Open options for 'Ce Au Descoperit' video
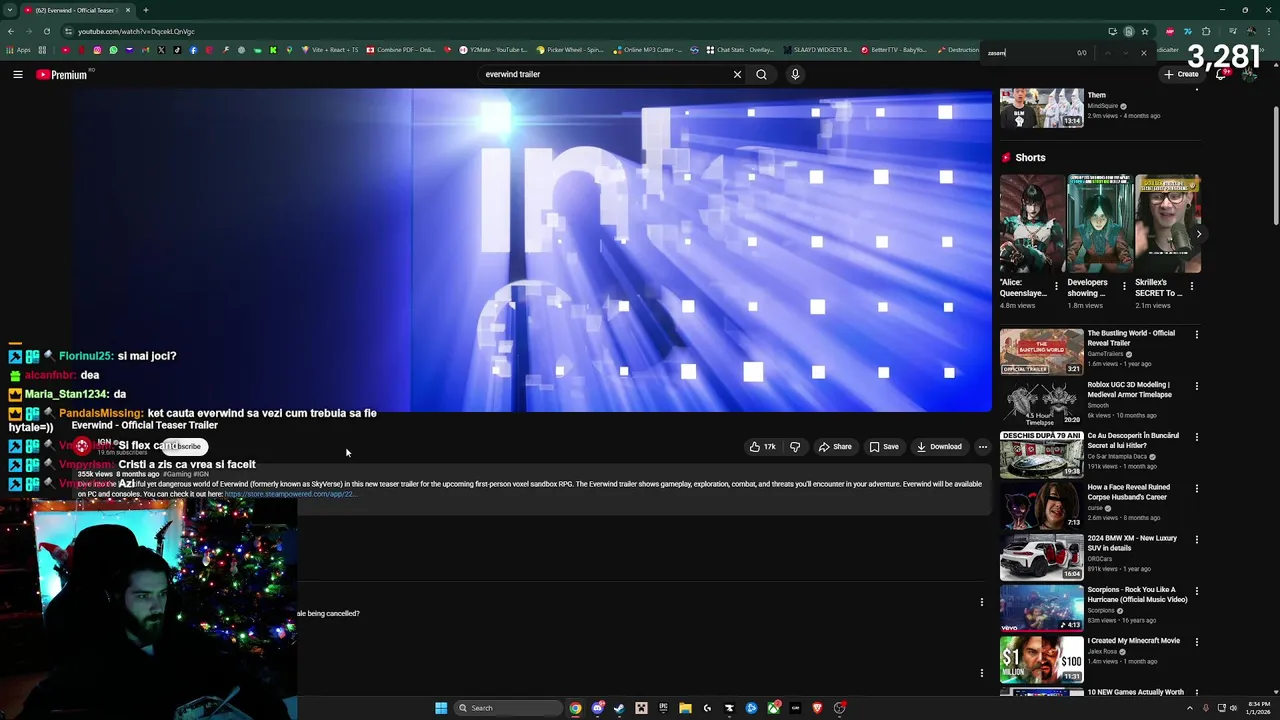Image resolution: width=1280 pixels, height=720 pixels. point(1196,437)
